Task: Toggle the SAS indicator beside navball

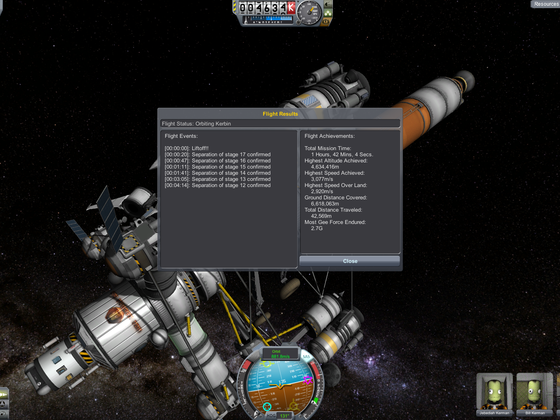Action: click(x=306, y=357)
